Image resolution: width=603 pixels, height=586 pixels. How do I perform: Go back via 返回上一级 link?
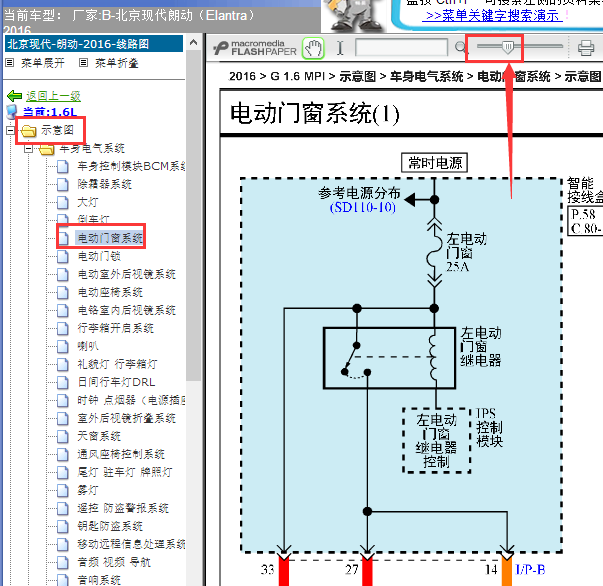point(53,96)
